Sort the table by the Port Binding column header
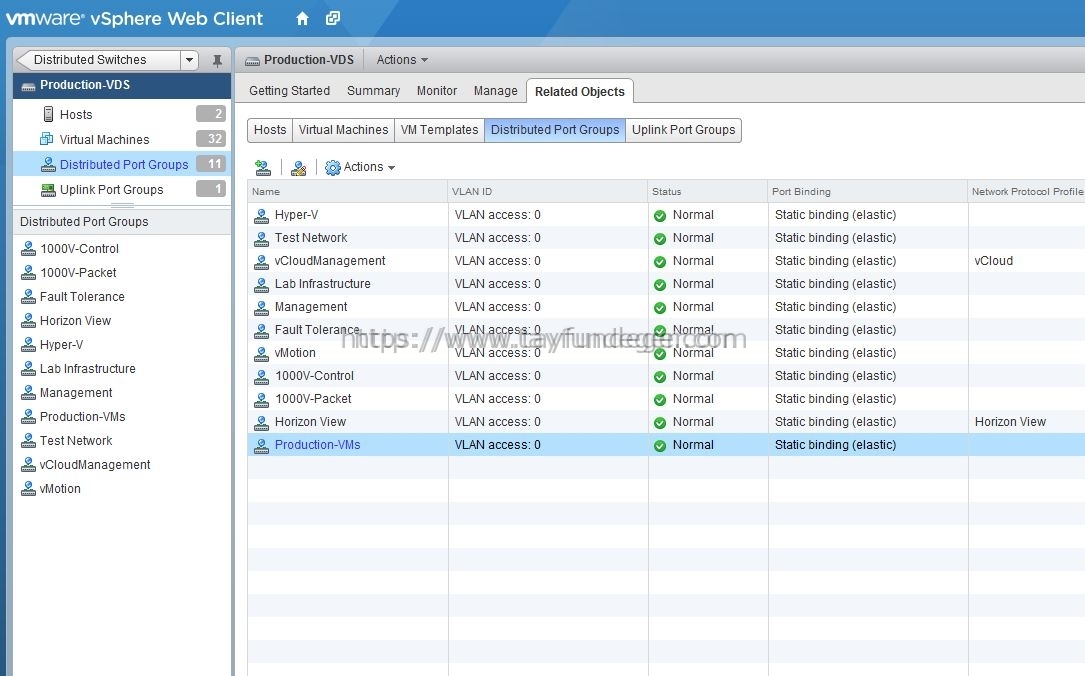1085x676 pixels. (868, 192)
